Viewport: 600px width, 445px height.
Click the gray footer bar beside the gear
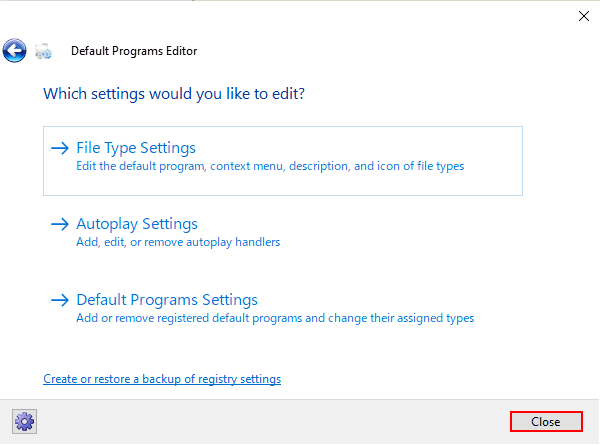(268, 422)
